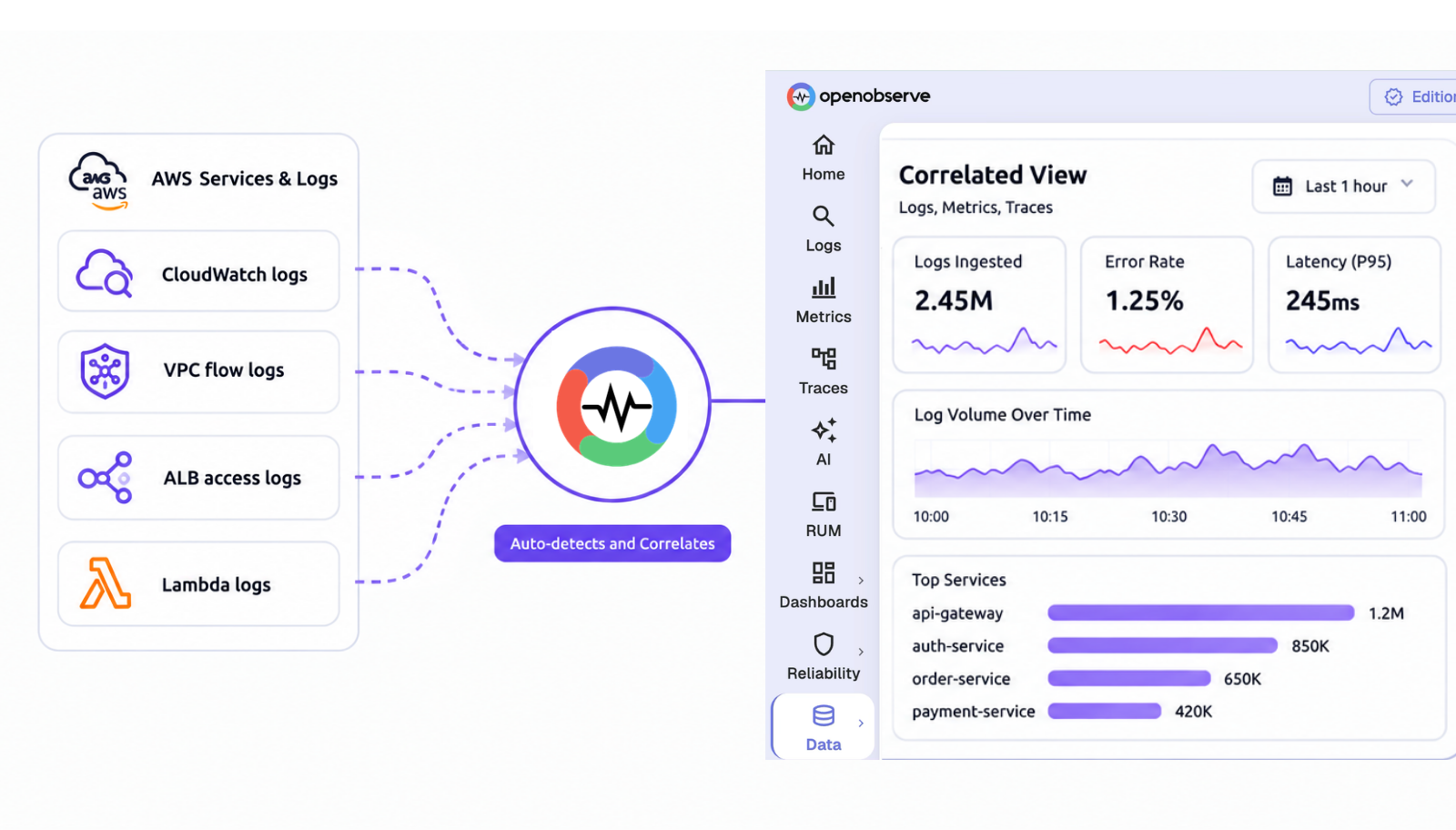This screenshot has width=1456, height=830.
Task: Click the 650K order-service count
Action: pos(1242,679)
